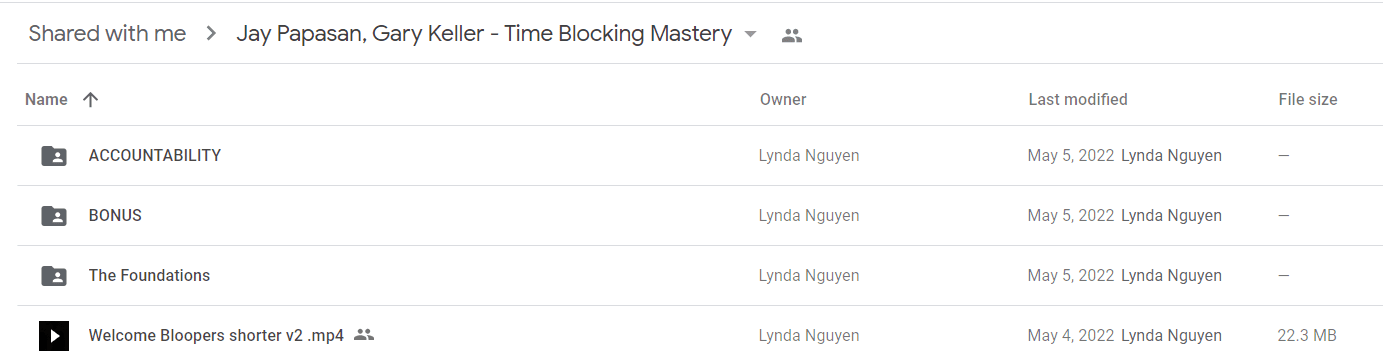Image resolution: width=1383 pixels, height=364 pixels.
Task: Click Jay Papasan, Gary Keller folder title
Action: tap(484, 34)
